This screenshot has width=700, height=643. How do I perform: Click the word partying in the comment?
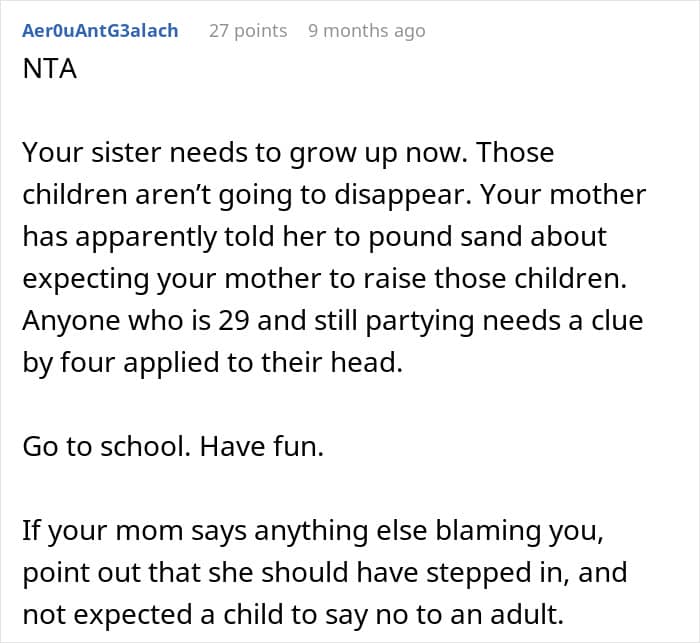pos(419,321)
